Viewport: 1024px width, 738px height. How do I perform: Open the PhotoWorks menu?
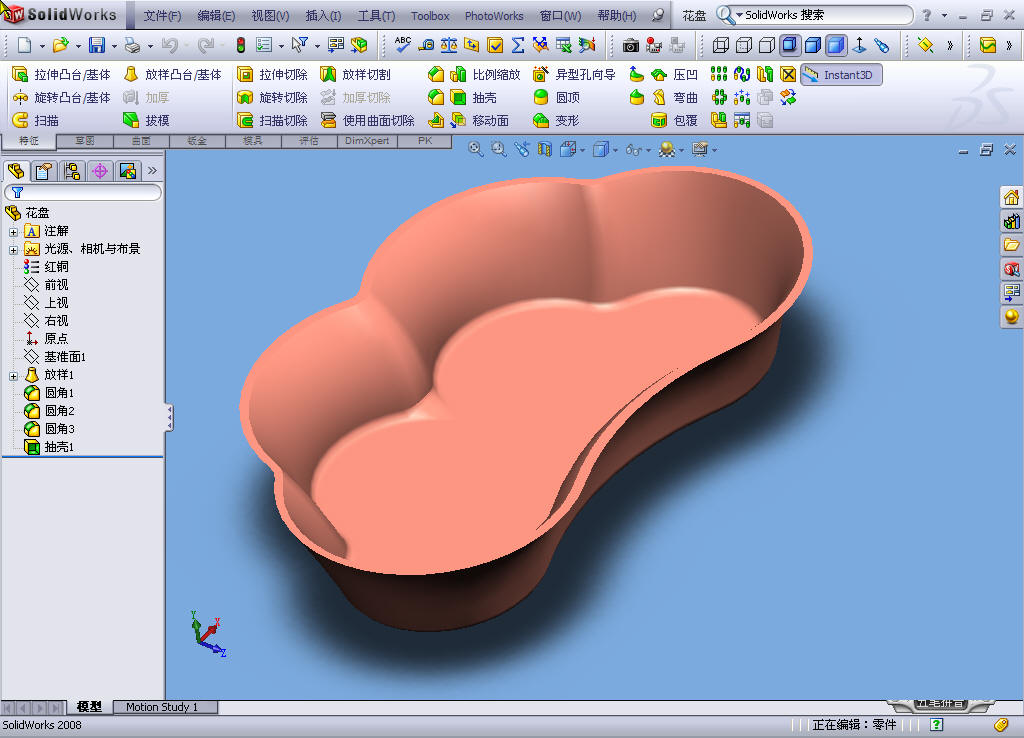click(494, 15)
